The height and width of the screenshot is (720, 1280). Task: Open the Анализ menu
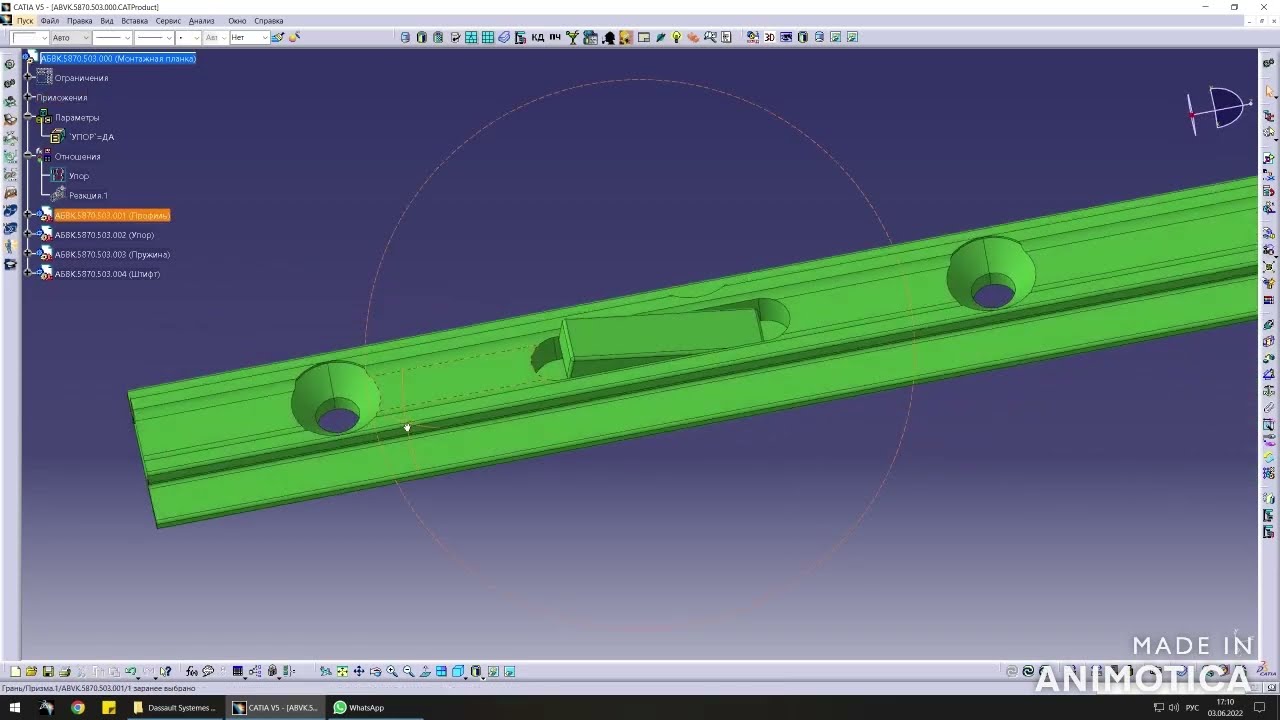click(202, 20)
